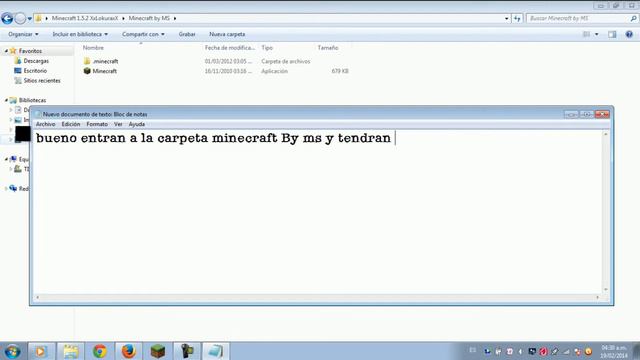Click the 'Minecraft 1.5.2 XxLokuraxX' breadcrumb segment
Viewport: 640px width, 360px height.
85,18
